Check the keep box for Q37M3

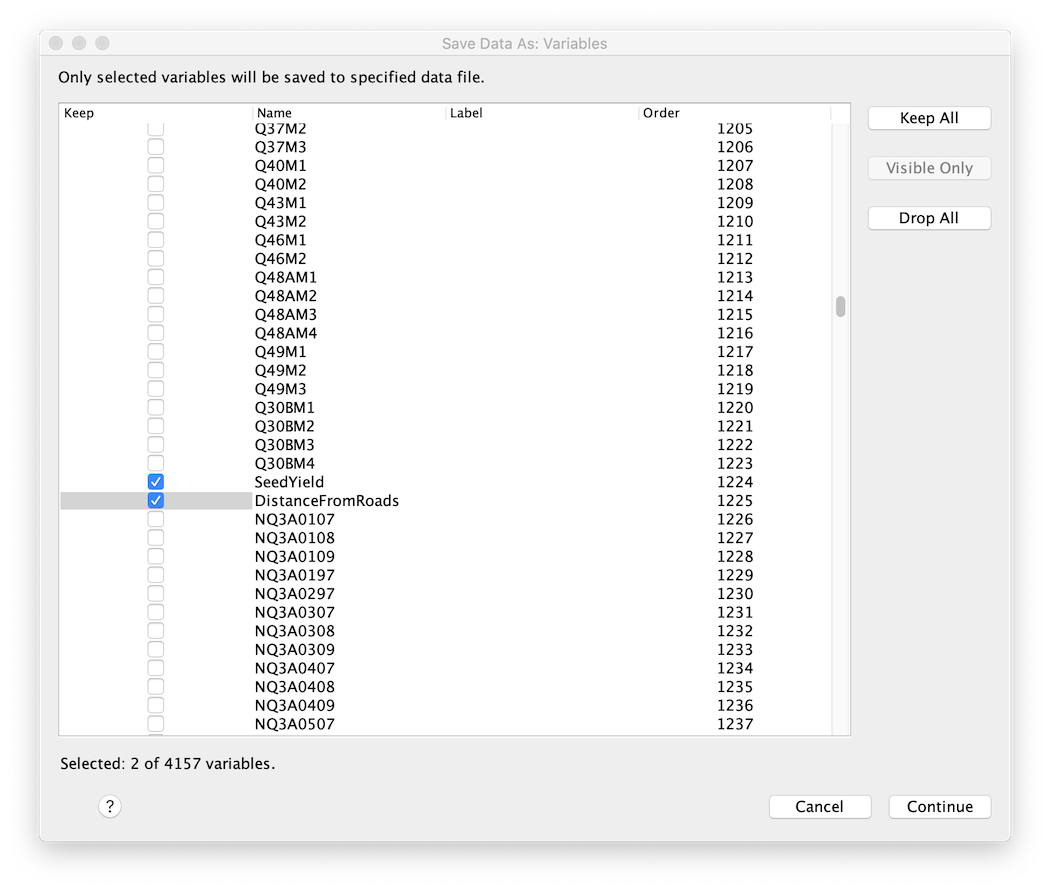coord(155,147)
